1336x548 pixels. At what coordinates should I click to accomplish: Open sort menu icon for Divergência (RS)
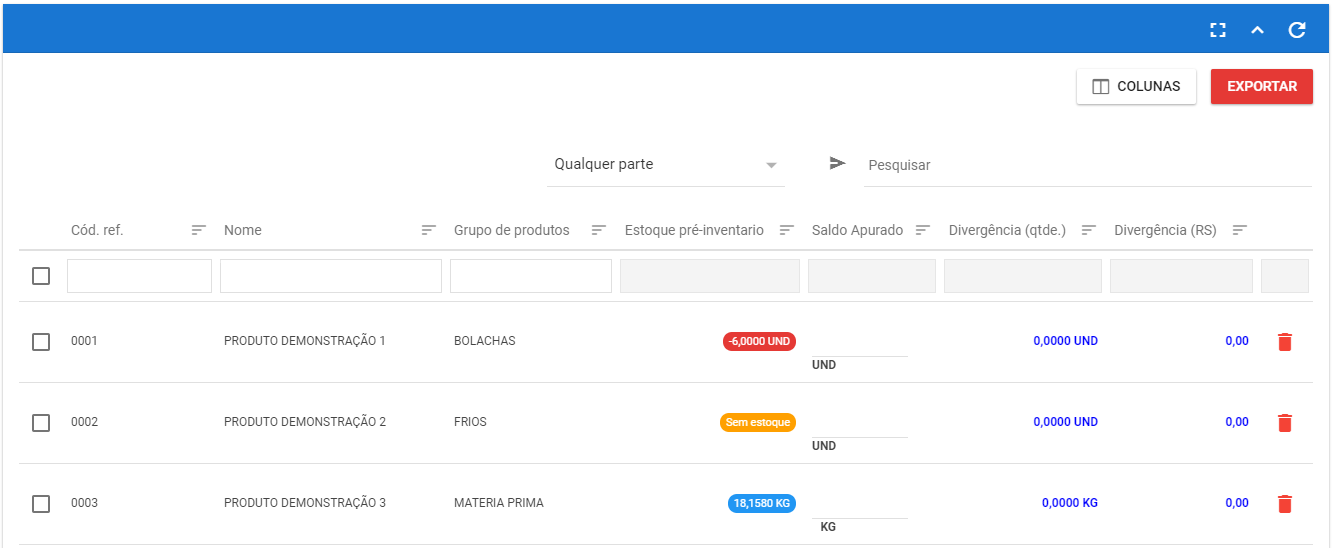pos(1240,230)
